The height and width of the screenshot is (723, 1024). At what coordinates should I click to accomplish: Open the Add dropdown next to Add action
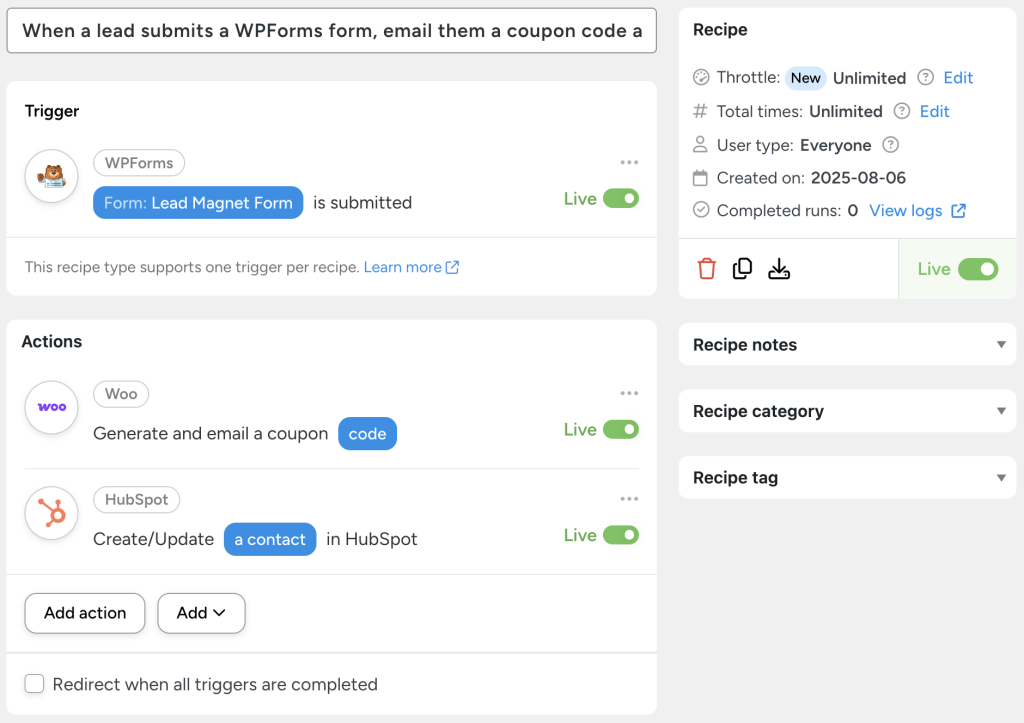pyautogui.click(x=201, y=613)
